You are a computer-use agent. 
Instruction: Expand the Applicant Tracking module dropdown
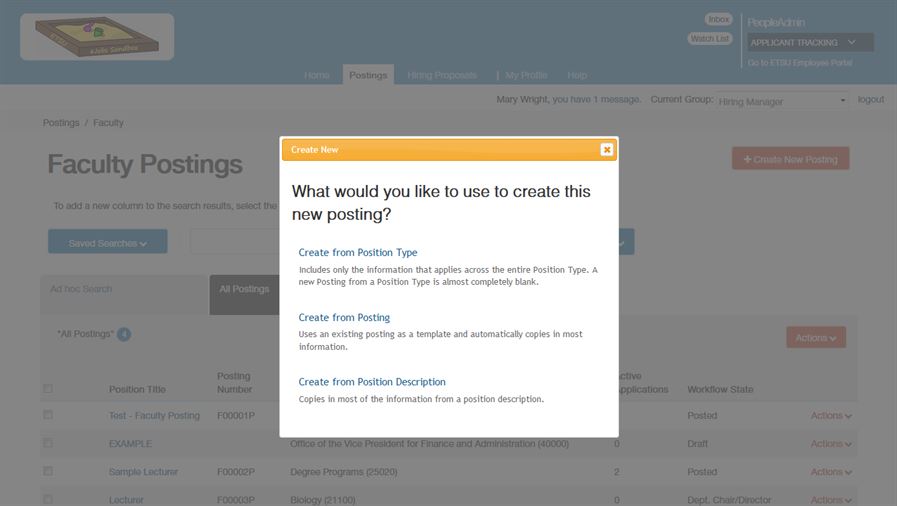coord(809,42)
